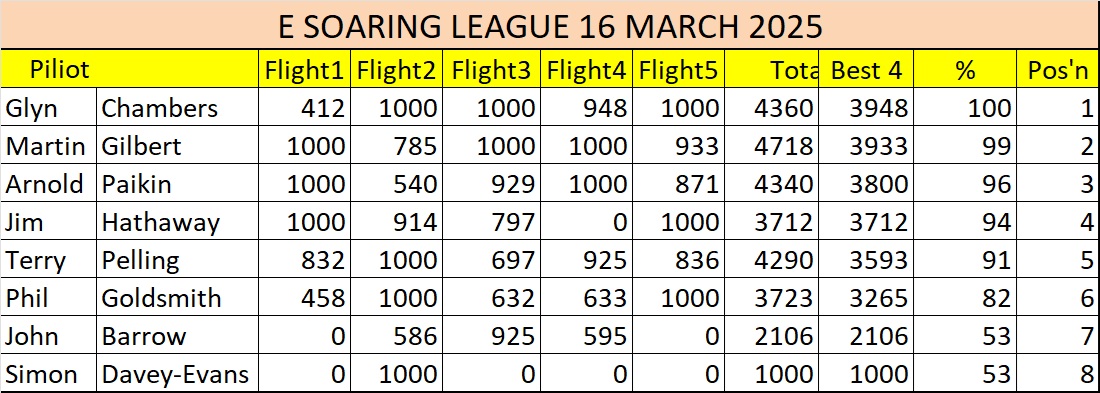Select the cell containing Chambers
The width and height of the screenshot is (1100, 393).
coord(177,107)
